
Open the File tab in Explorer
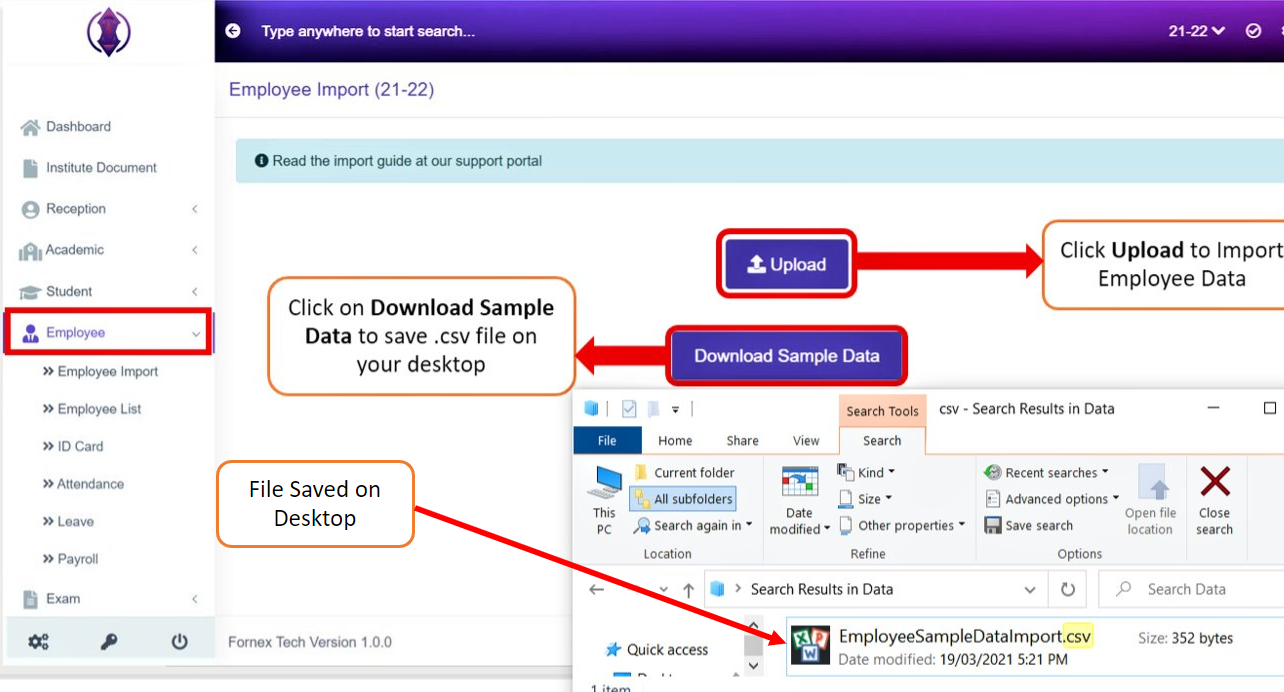coord(607,440)
